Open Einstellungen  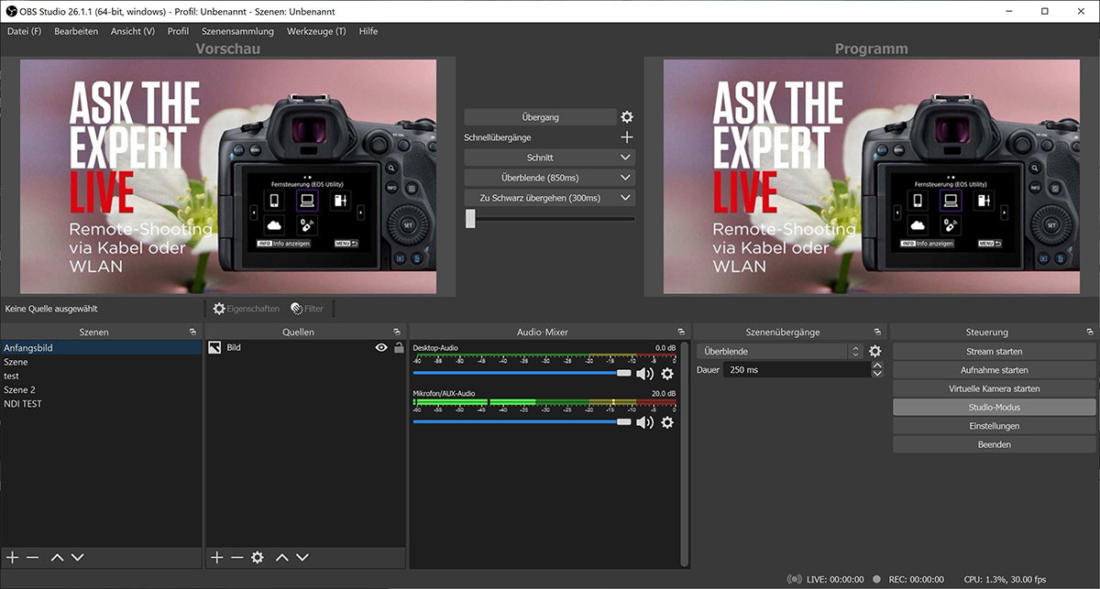[x=994, y=426]
